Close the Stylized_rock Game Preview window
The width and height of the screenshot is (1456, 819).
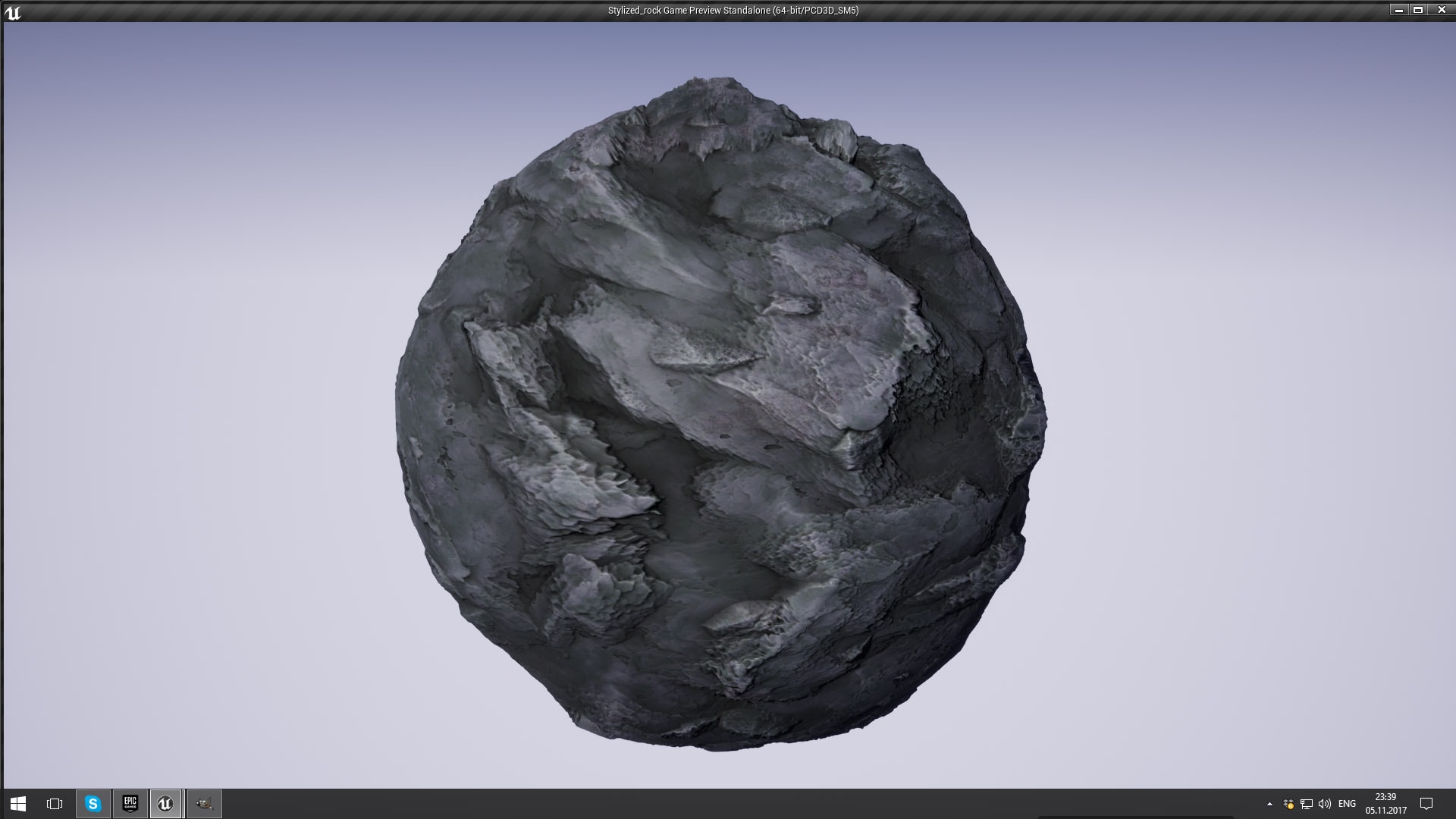point(1441,10)
